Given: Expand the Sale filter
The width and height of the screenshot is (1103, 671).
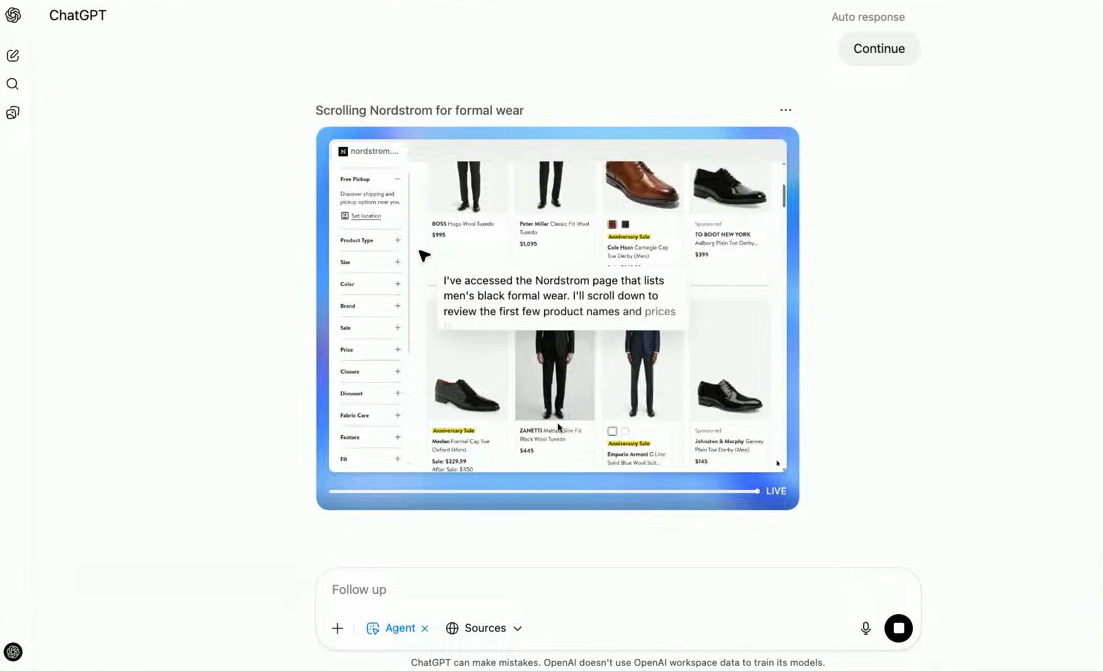Looking at the screenshot, I should coord(397,328).
